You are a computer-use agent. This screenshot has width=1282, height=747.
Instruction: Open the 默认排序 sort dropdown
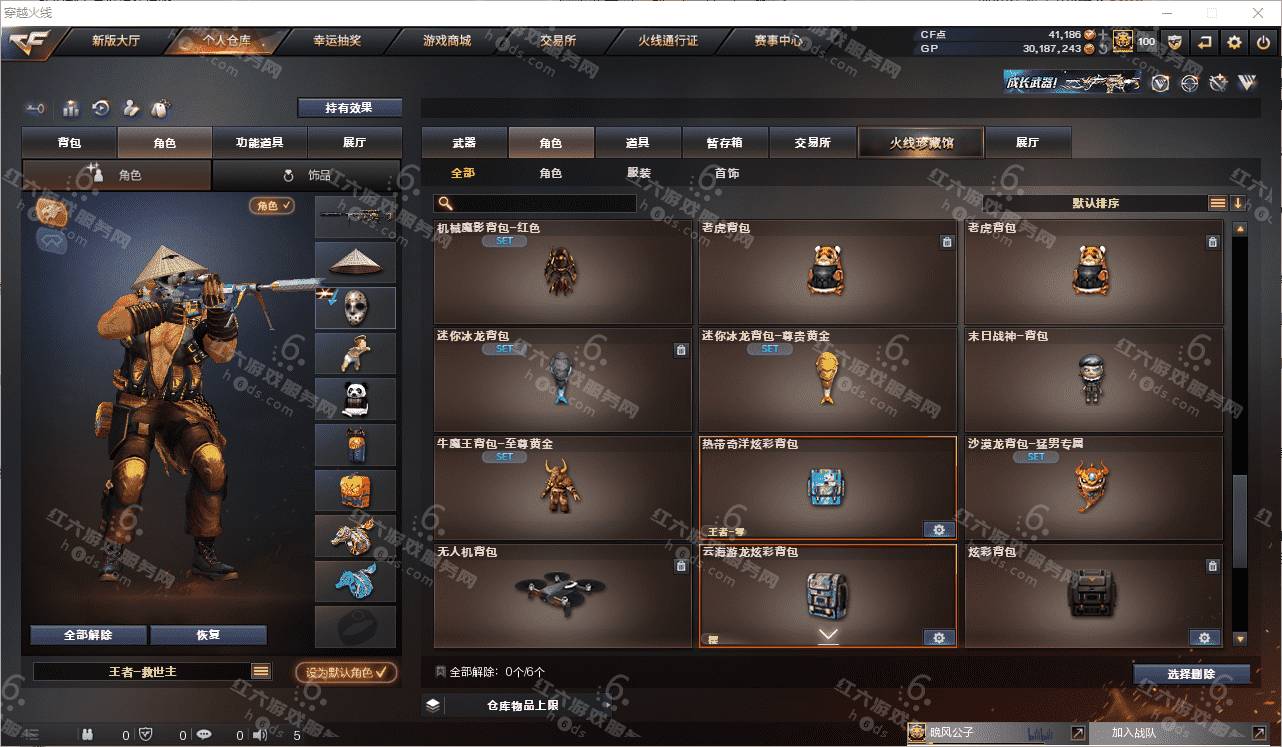(1095, 203)
